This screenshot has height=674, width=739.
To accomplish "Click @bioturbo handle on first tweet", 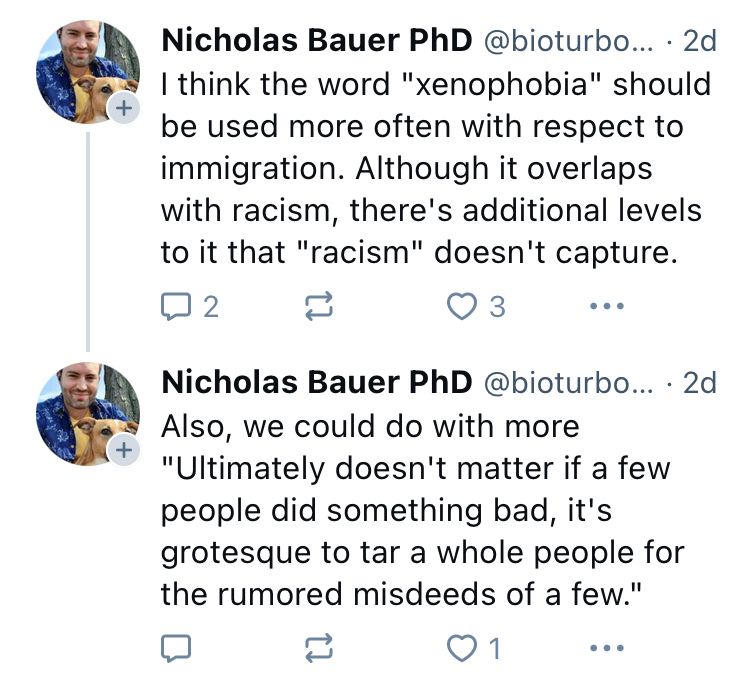I will (x=569, y=41).
